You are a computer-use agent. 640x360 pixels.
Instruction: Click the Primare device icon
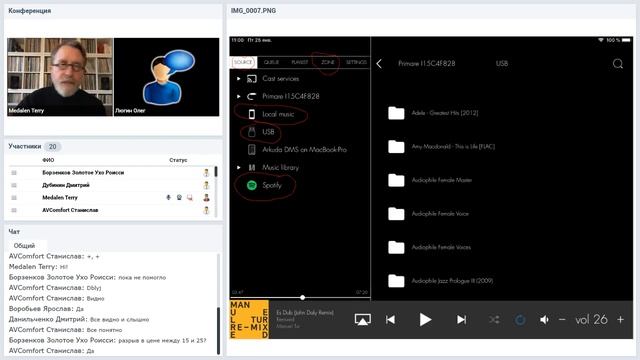coord(252,97)
